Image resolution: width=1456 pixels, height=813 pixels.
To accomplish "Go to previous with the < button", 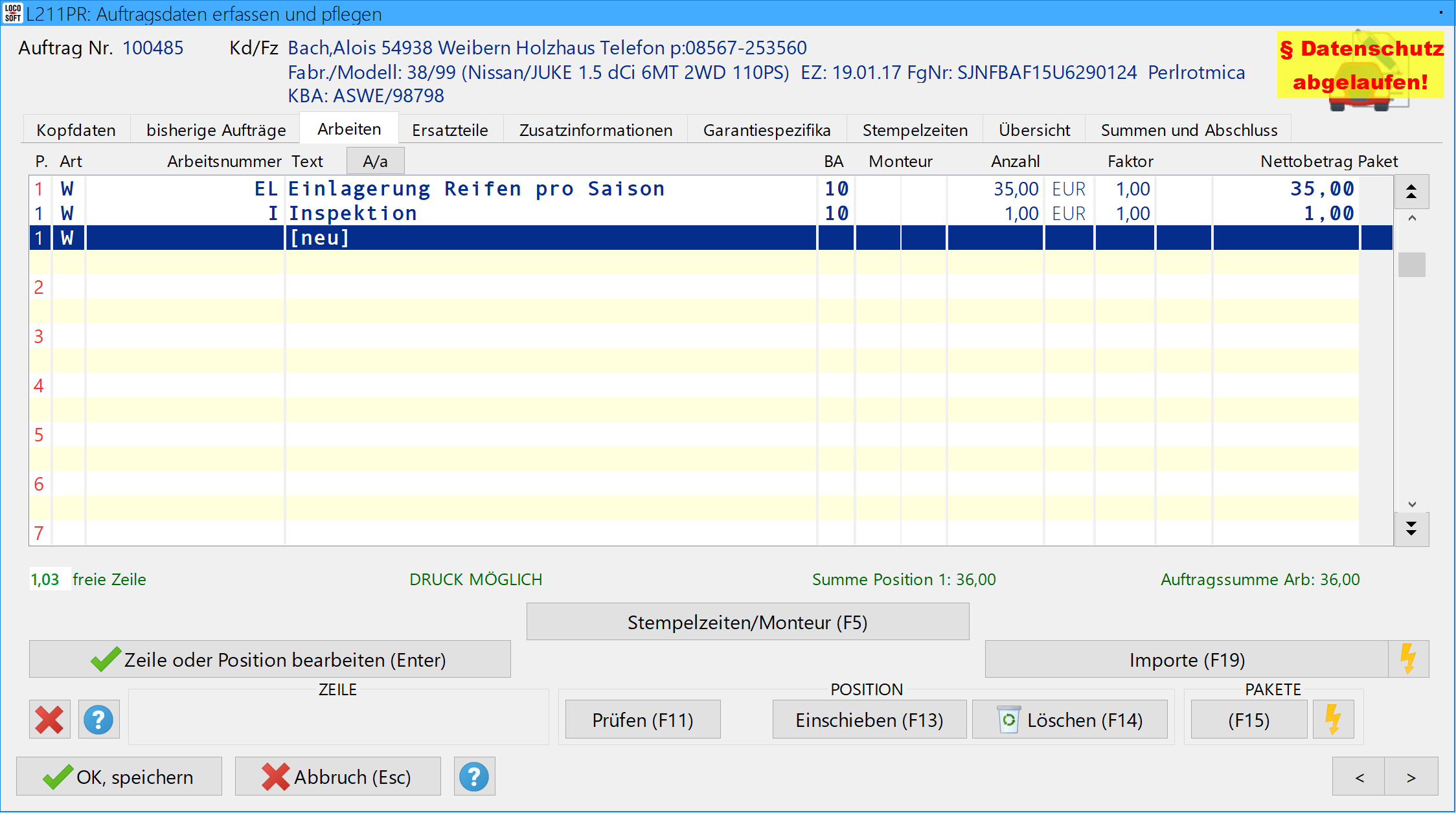I will click(1359, 777).
